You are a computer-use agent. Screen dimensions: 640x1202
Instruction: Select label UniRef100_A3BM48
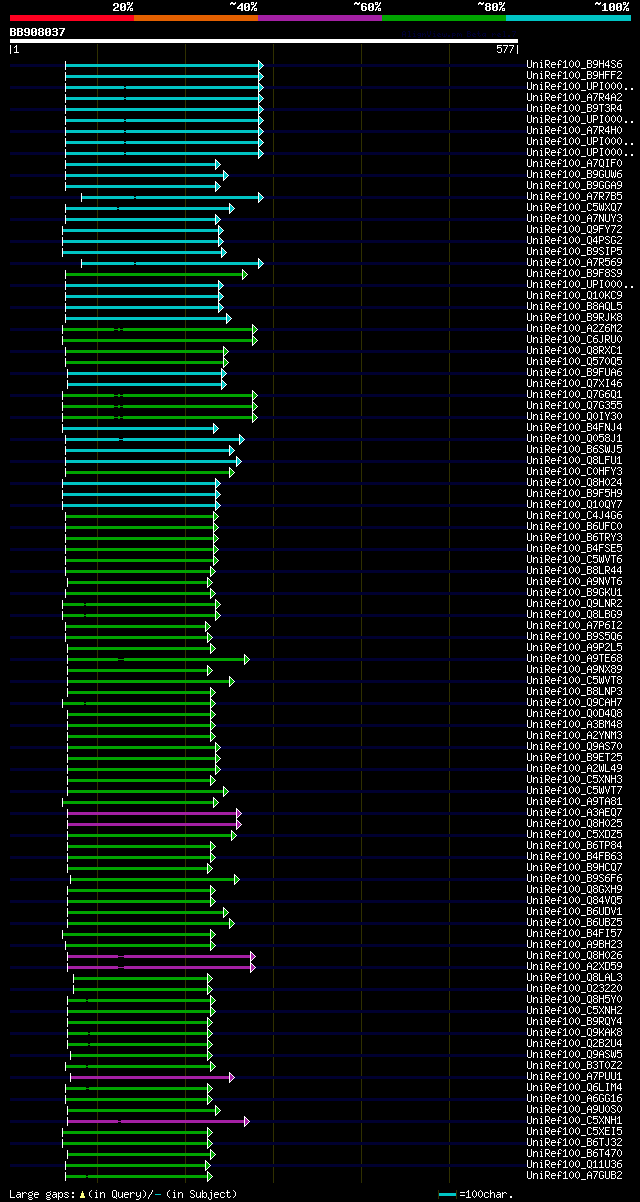pos(574,724)
